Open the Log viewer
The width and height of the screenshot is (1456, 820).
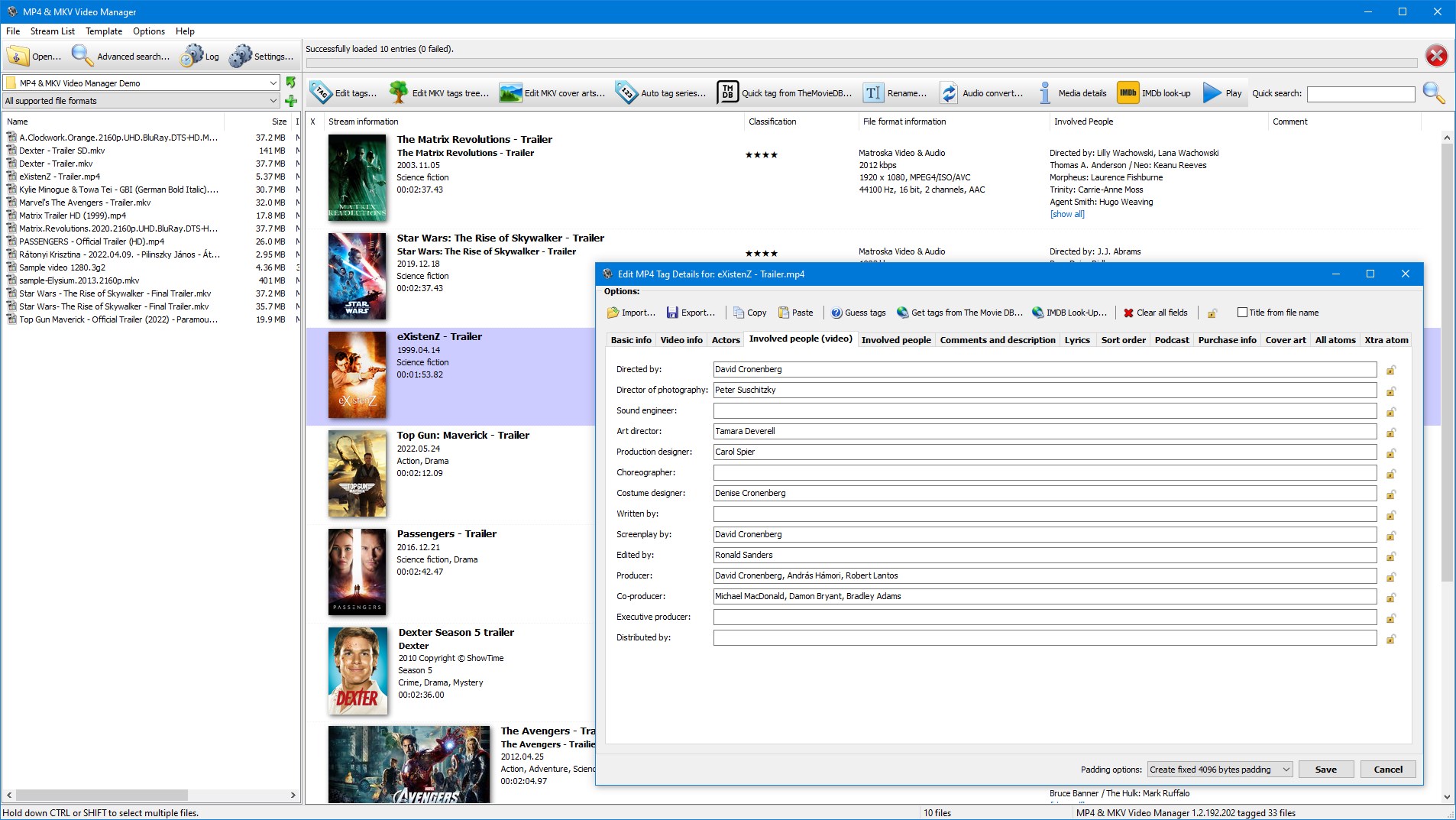200,56
